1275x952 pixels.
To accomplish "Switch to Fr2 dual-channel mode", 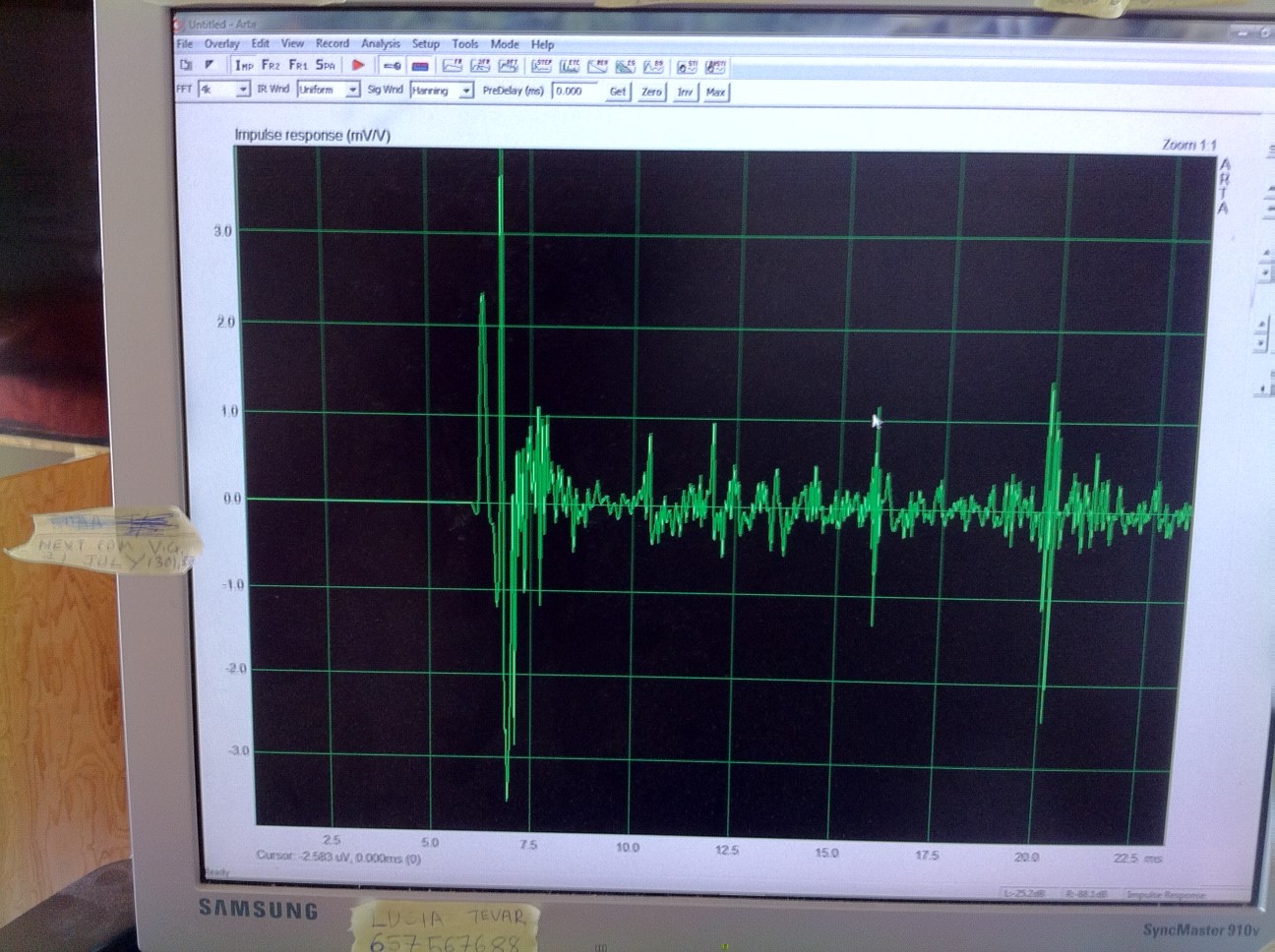I will [x=271, y=65].
